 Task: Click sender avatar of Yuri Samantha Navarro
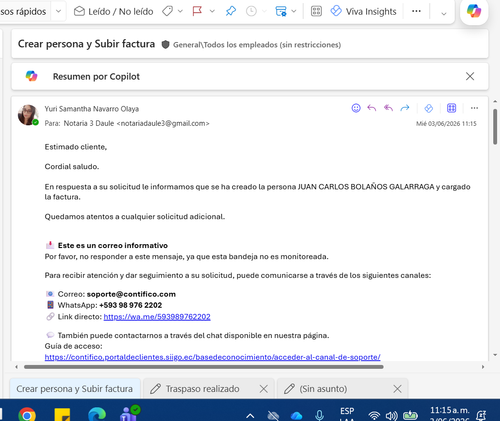click(28, 115)
